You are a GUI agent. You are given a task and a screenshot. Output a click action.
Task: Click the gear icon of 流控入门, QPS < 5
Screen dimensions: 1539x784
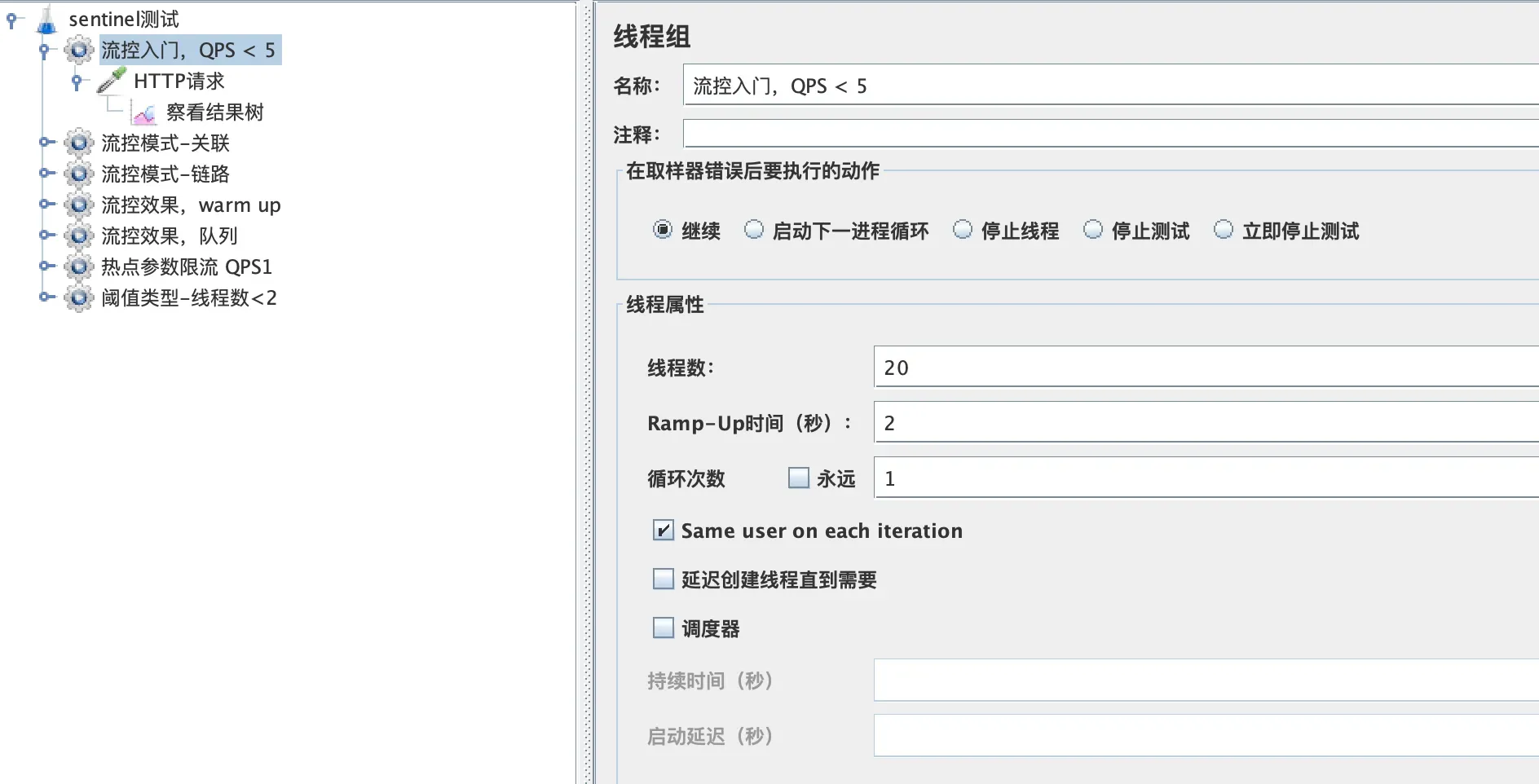click(x=79, y=50)
